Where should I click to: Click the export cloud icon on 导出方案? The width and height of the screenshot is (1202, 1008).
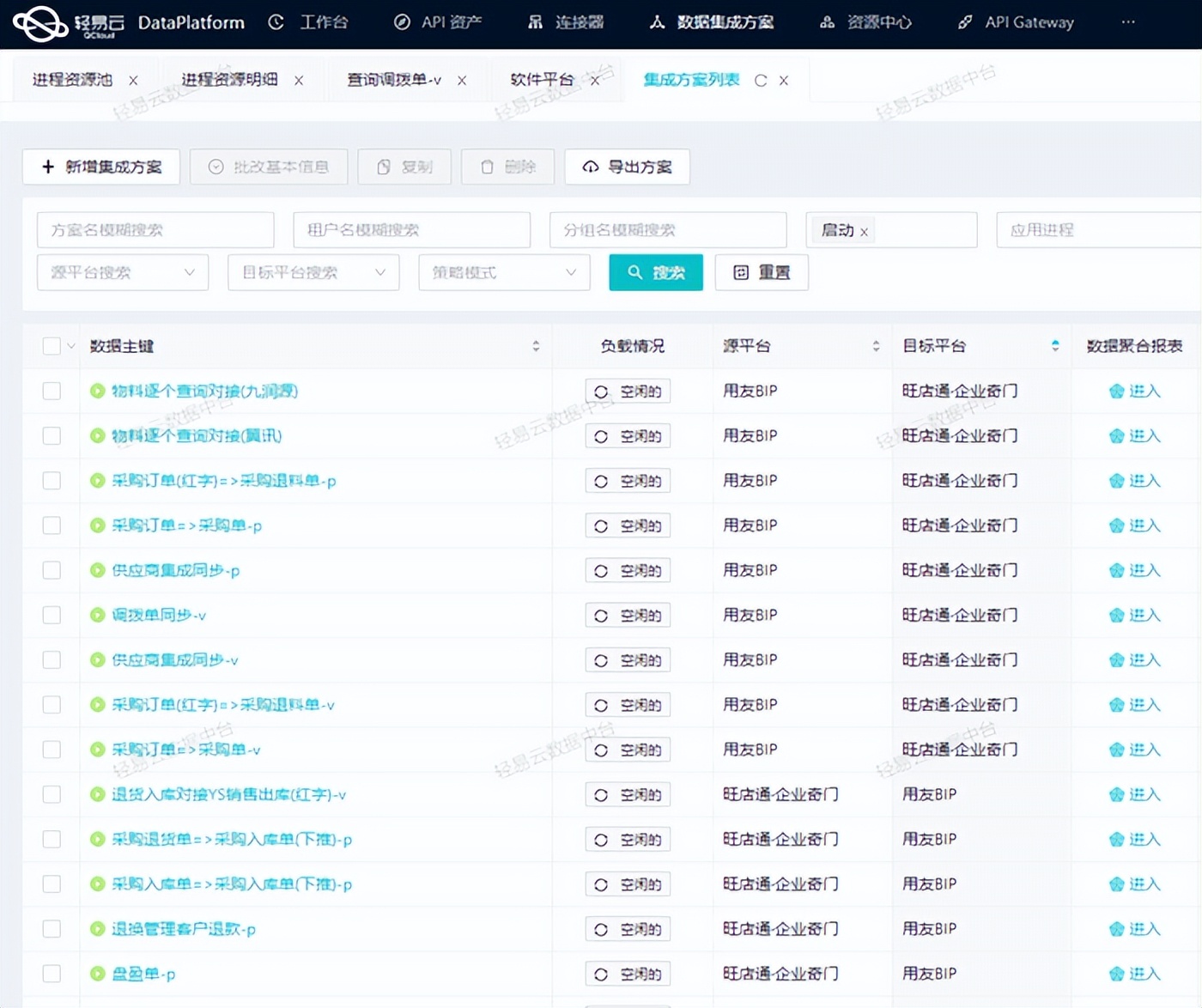590,167
